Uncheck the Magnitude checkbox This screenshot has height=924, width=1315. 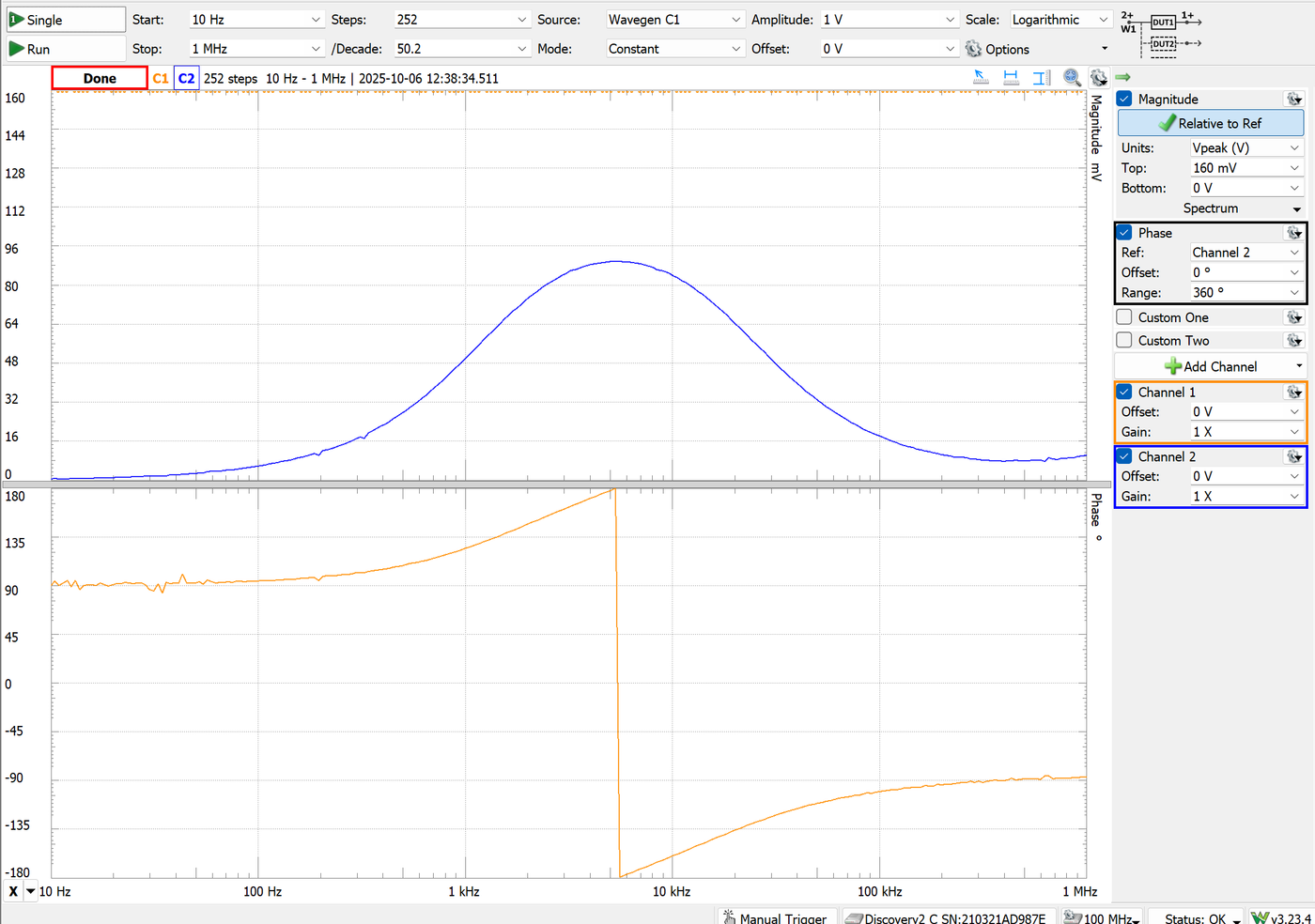[1124, 99]
